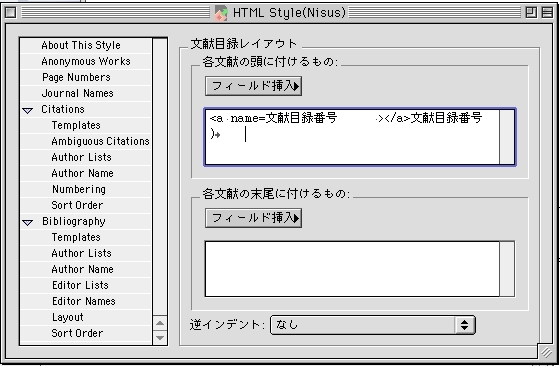The image size is (560, 366).
Task: Open Editor Names entry
Action: [x=86, y=301]
